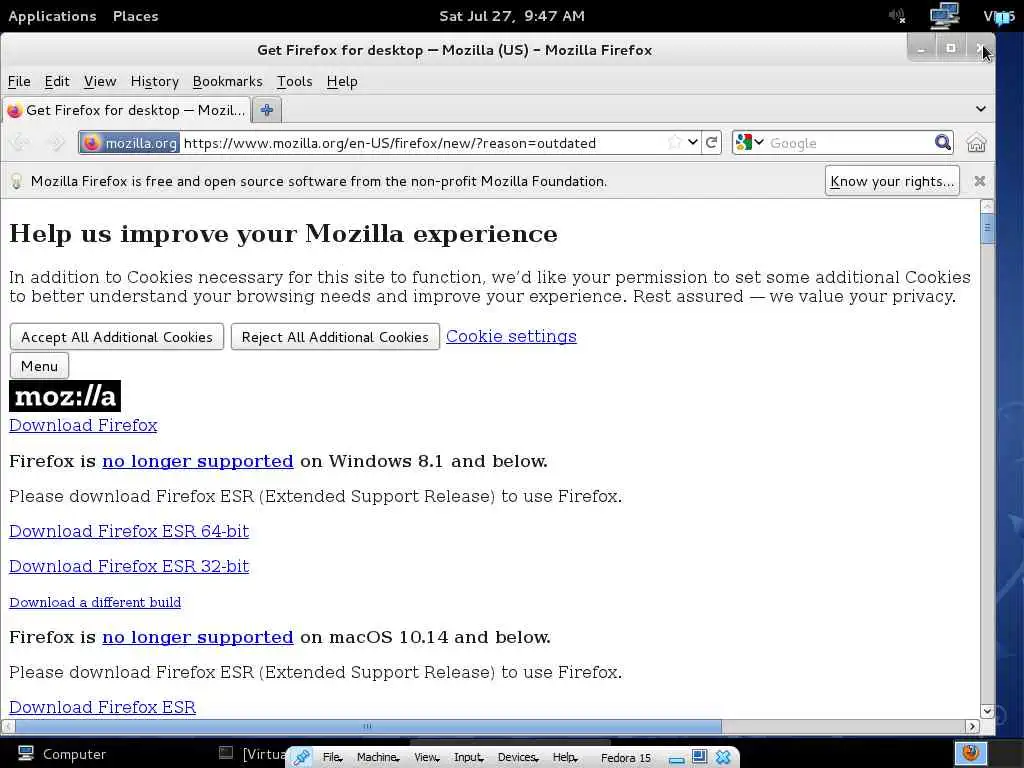This screenshot has height=768, width=1024.
Task: Click no longer supported link for macOS 10.14
Action: 198,637
